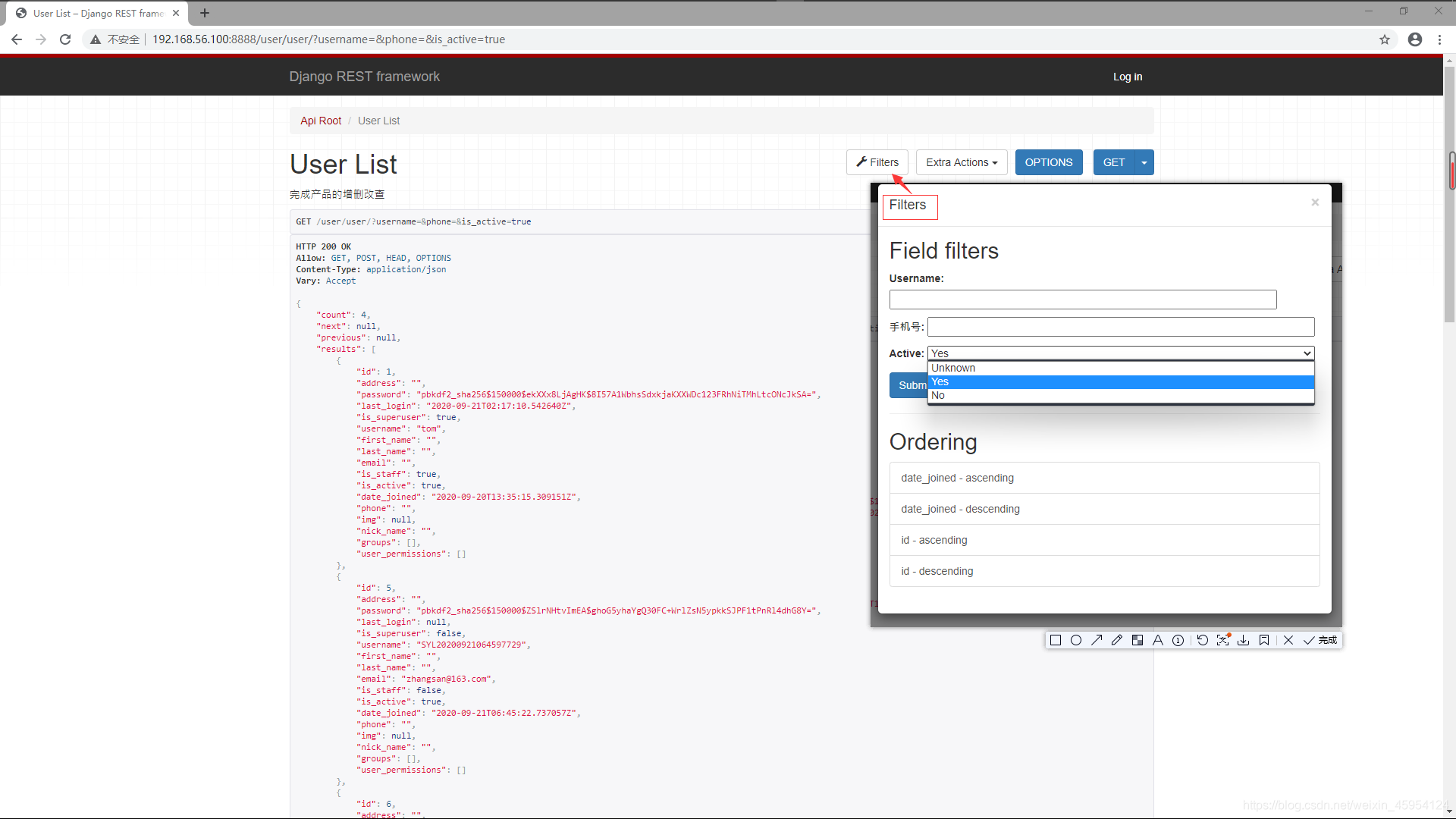
Task: Pick the text annotation tool
Action: coord(1158,640)
